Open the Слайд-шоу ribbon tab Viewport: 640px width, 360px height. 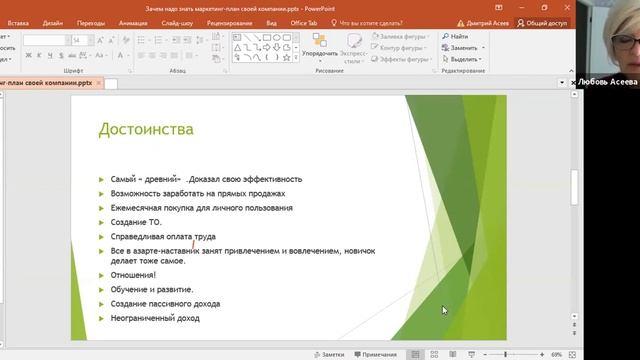177,23
